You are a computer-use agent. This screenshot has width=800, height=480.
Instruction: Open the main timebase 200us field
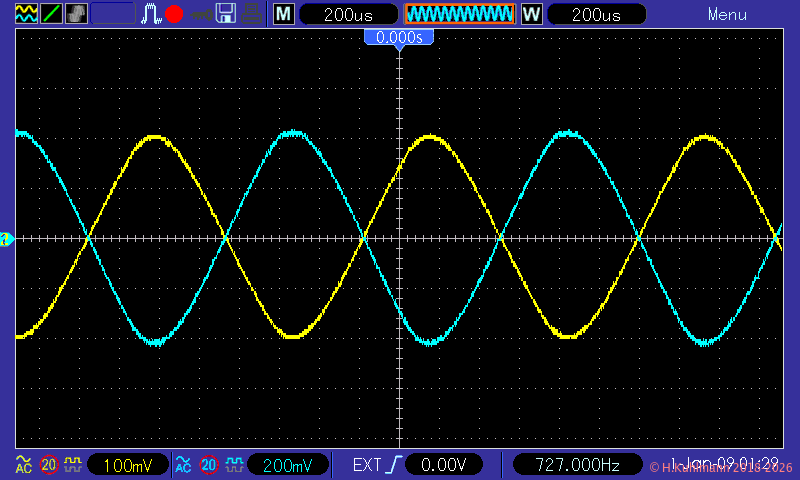[348, 14]
